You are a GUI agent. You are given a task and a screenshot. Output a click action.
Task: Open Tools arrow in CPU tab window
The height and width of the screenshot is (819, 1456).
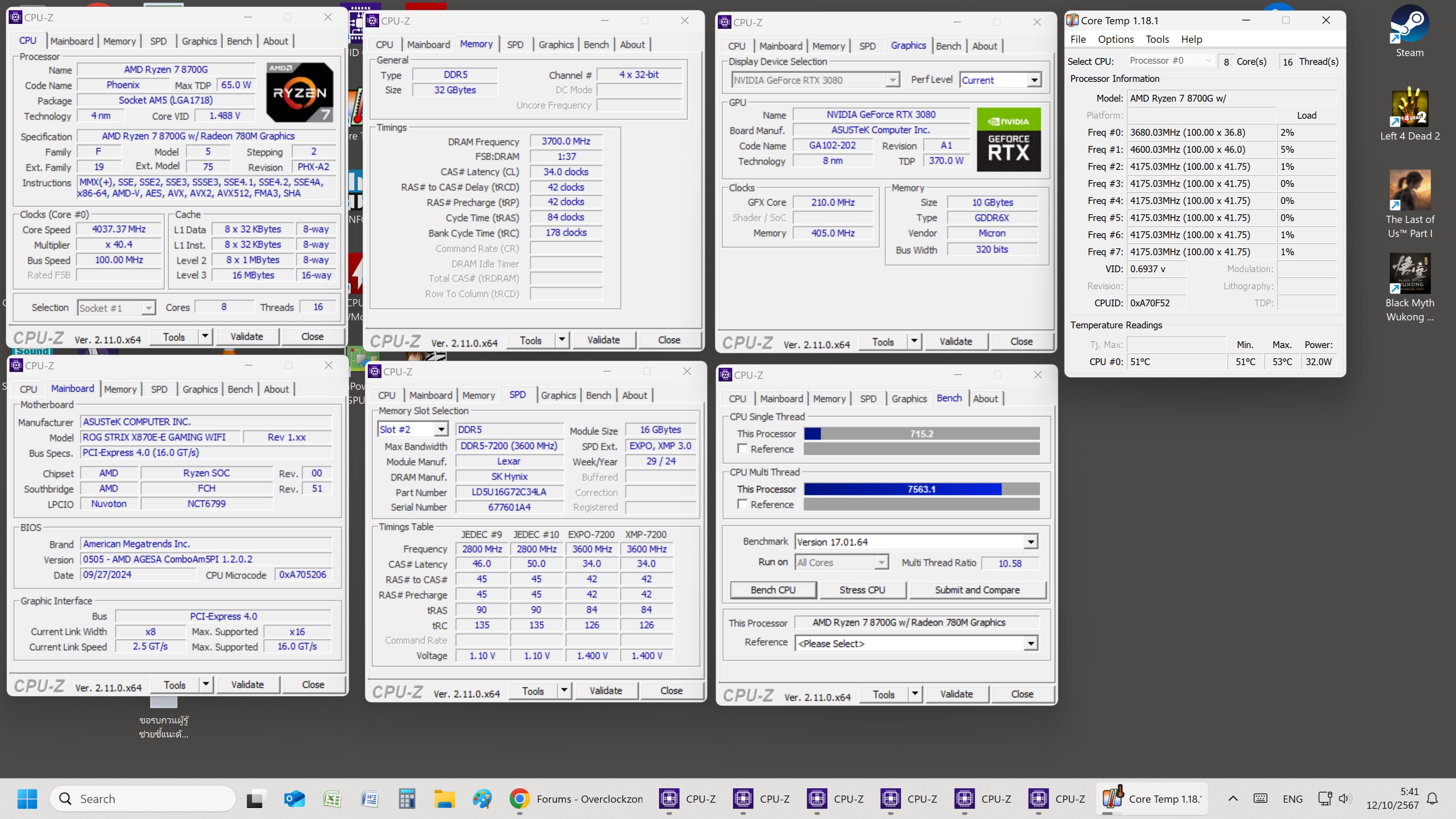205,336
